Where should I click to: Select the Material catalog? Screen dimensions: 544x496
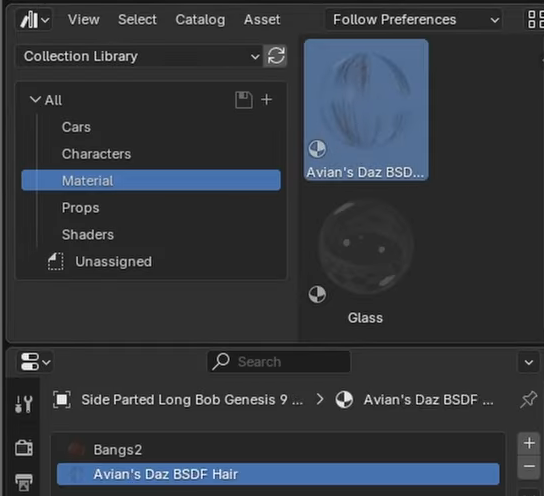coord(151,180)
